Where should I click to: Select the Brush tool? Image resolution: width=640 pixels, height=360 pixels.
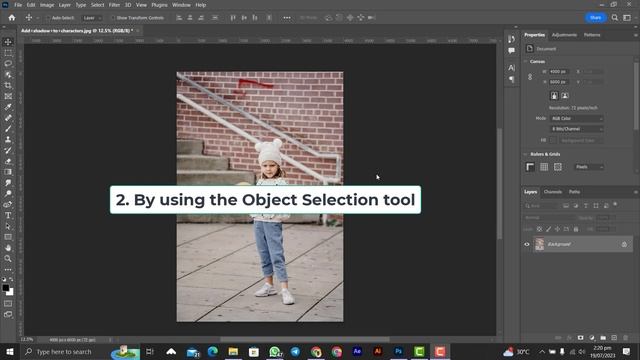point(8,129)
